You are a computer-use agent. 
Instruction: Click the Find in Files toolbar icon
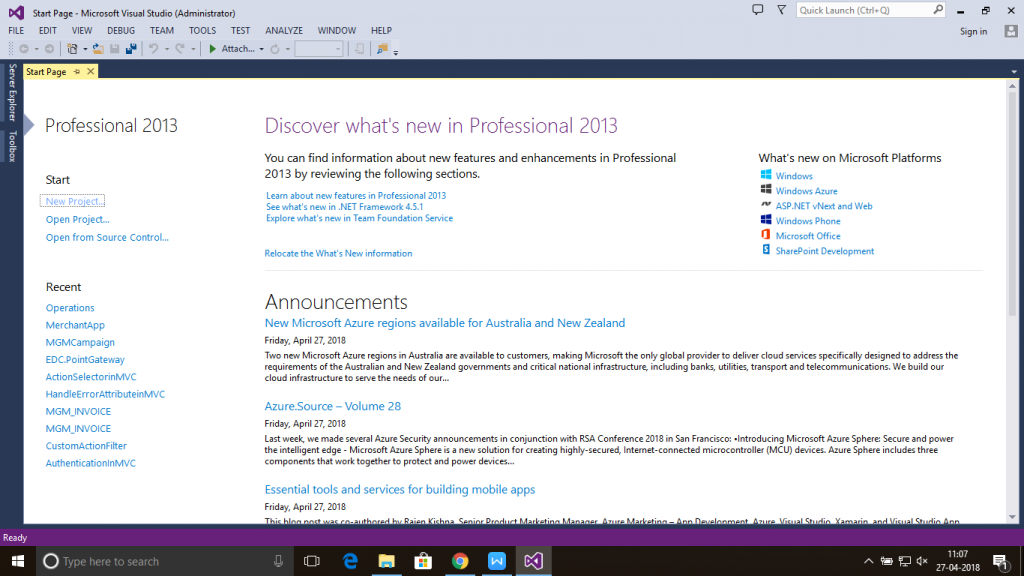click(382, 48)
